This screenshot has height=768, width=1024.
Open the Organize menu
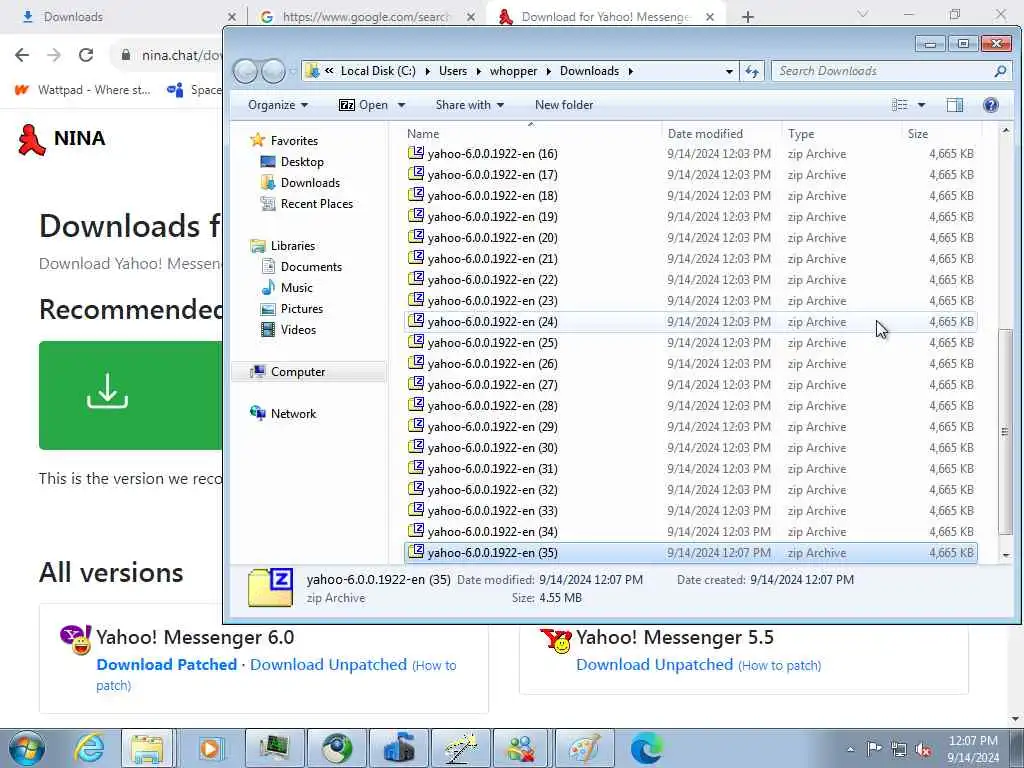coord(278,105)
